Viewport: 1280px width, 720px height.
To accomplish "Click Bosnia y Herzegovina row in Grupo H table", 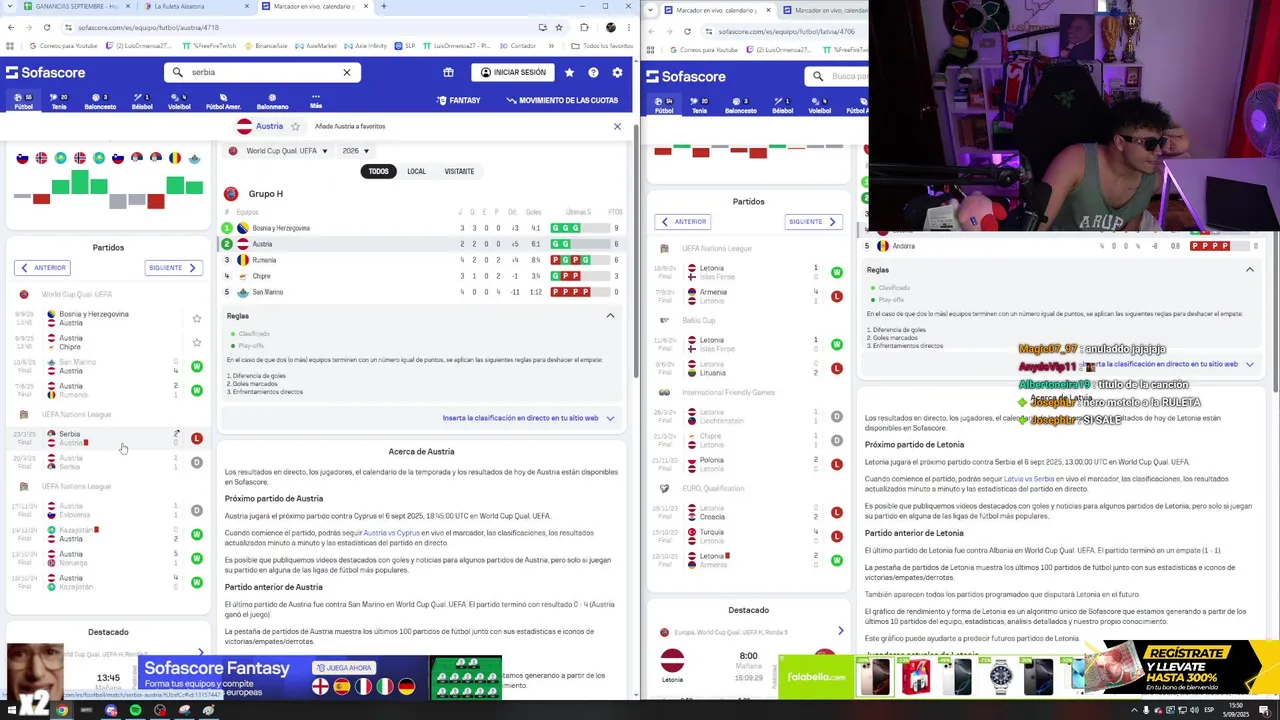I will click(x=423, y=228).
